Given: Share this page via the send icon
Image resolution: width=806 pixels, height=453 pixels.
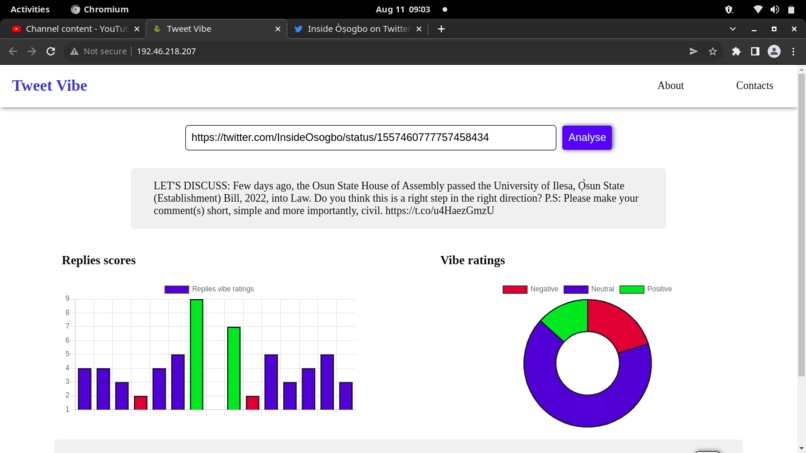Looking at the screenshot, I should click(693, 51).
